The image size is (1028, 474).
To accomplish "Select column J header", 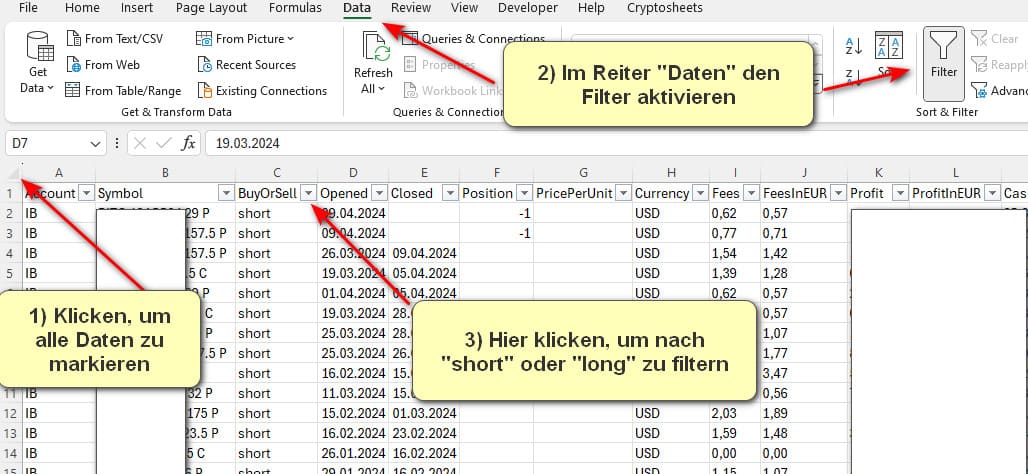I will tap(804, 173).
